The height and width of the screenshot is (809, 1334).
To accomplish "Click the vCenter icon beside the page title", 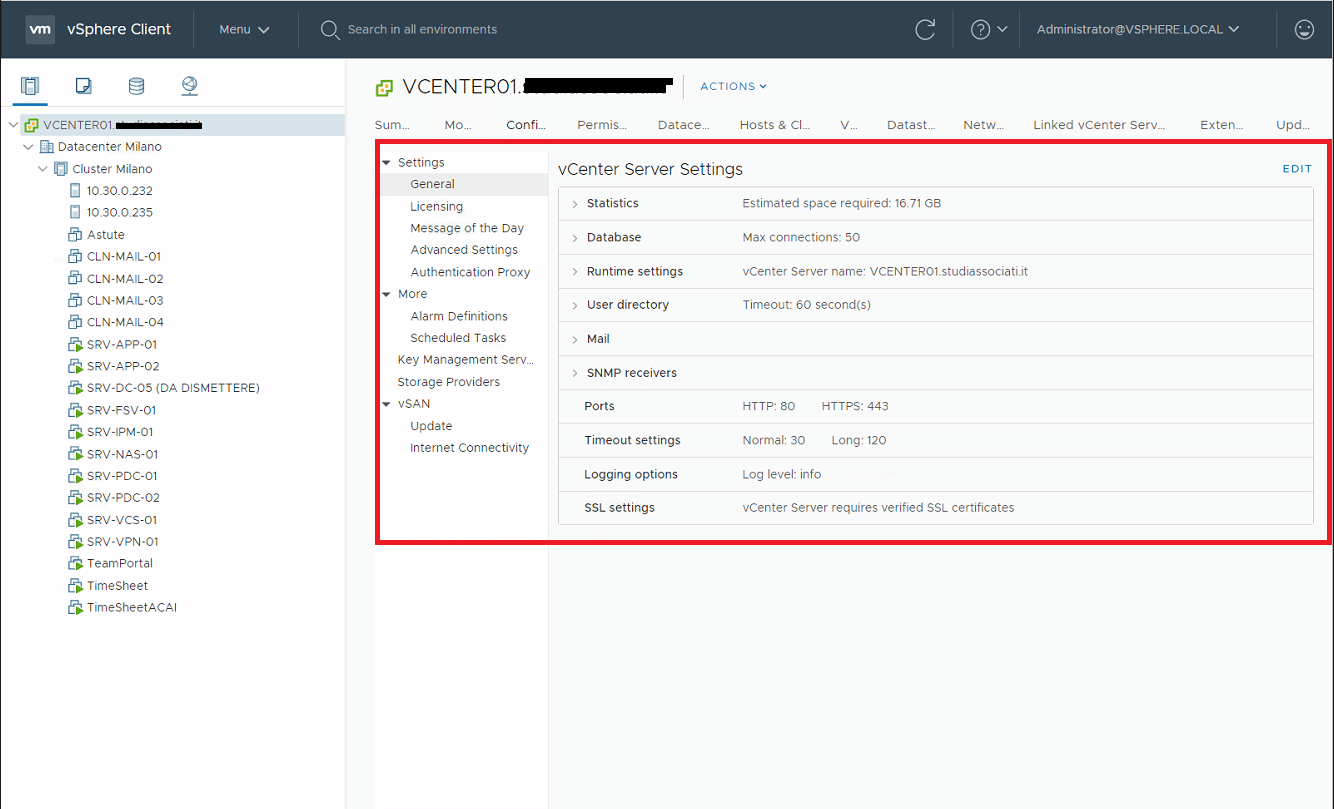I will (384, 88).
